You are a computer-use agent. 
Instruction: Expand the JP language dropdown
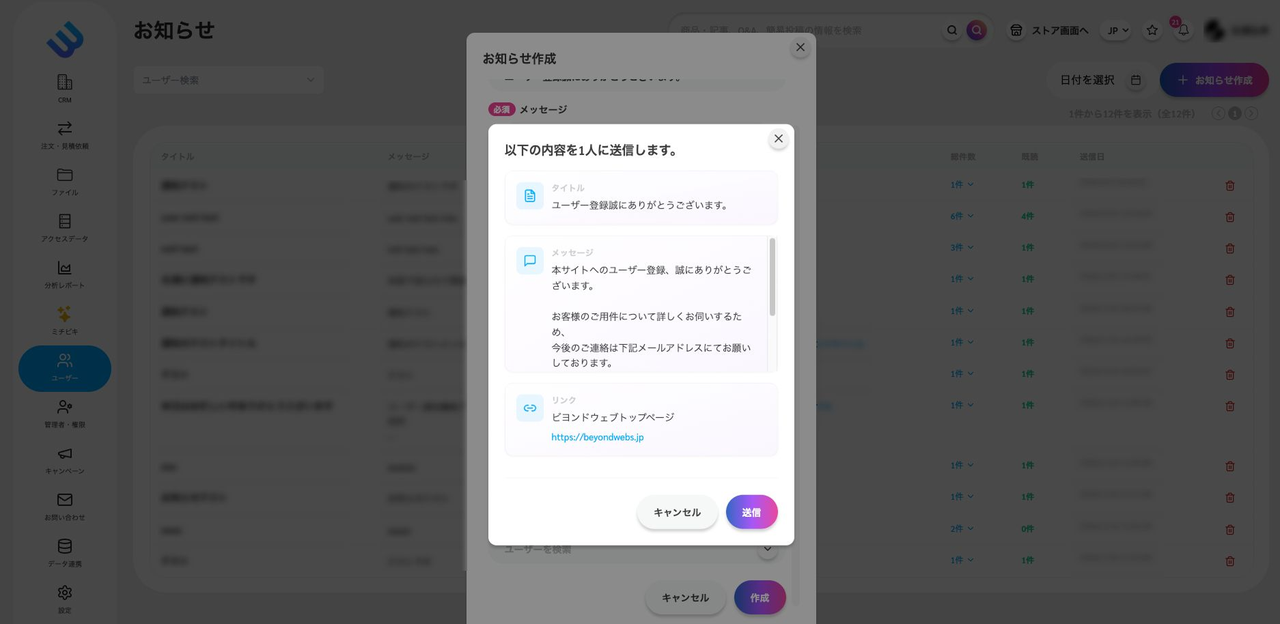[1116, 30]
